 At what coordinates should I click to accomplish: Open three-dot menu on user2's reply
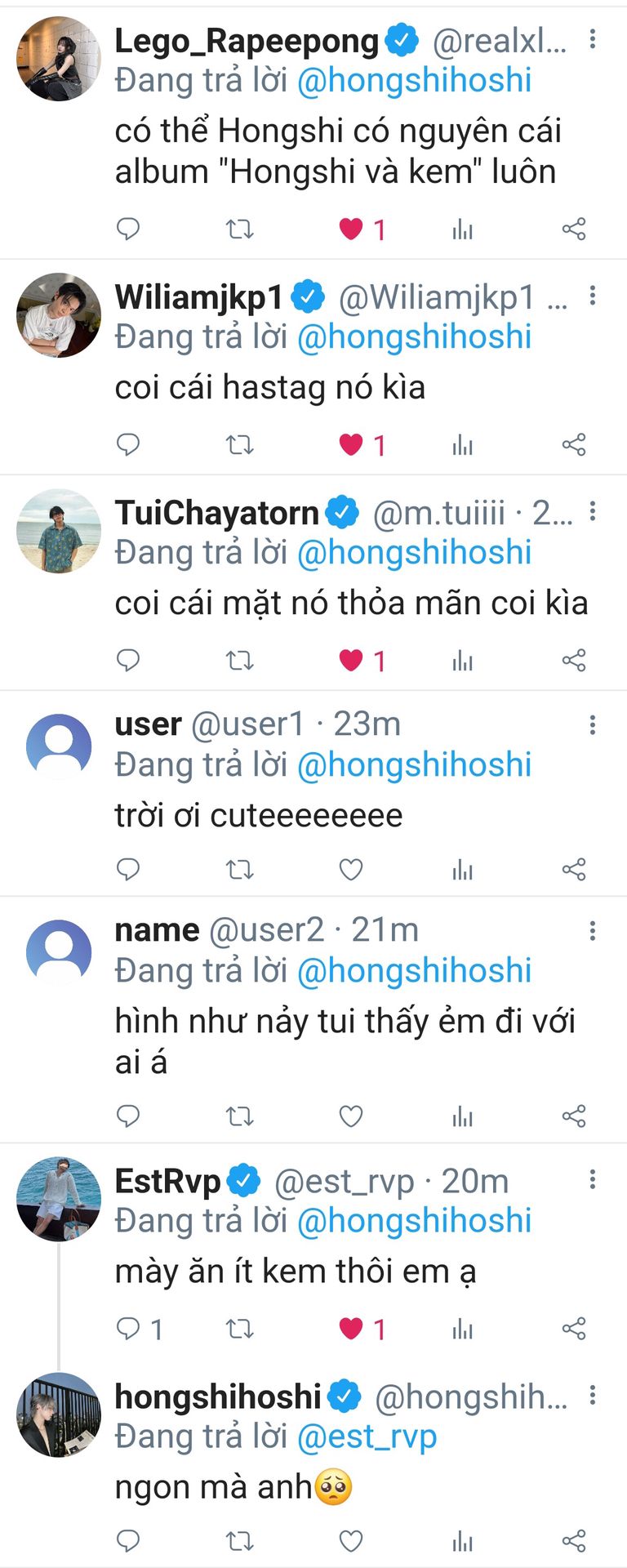593,930
